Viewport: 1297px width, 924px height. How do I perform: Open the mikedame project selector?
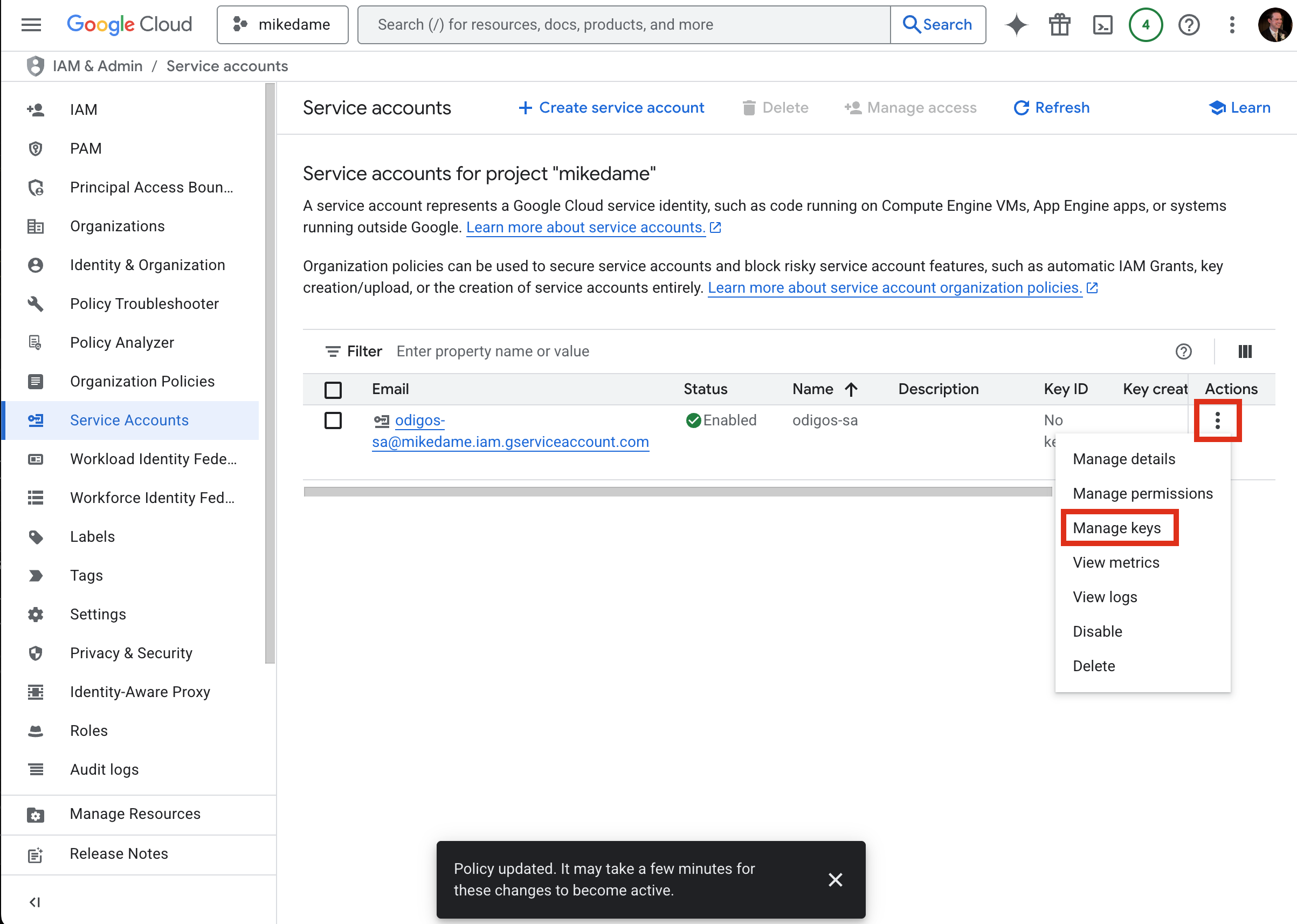tap(282, 24)
